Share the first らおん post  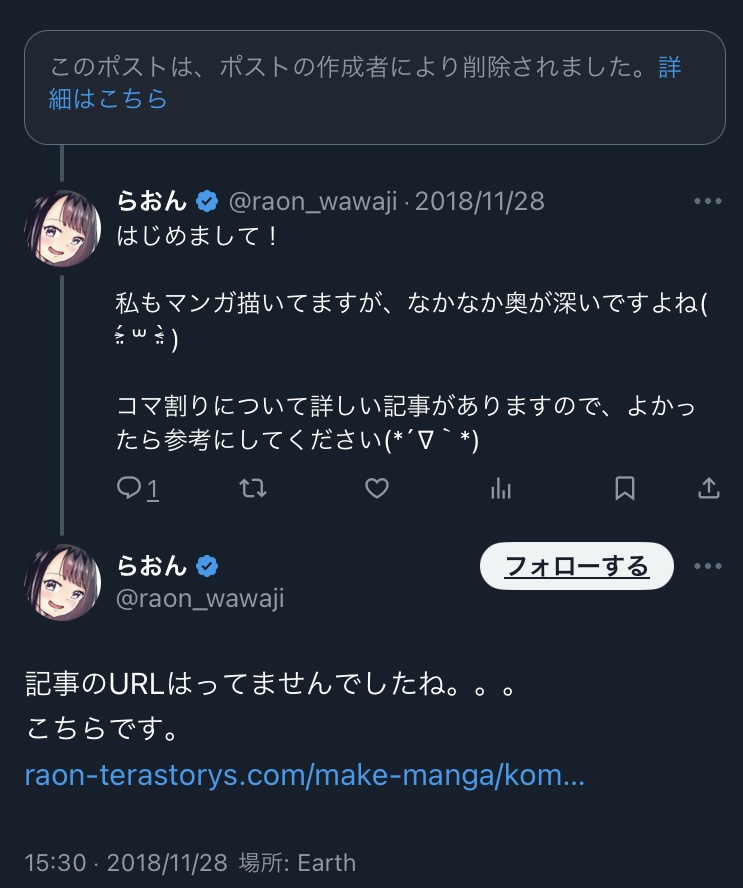(708, 488)
